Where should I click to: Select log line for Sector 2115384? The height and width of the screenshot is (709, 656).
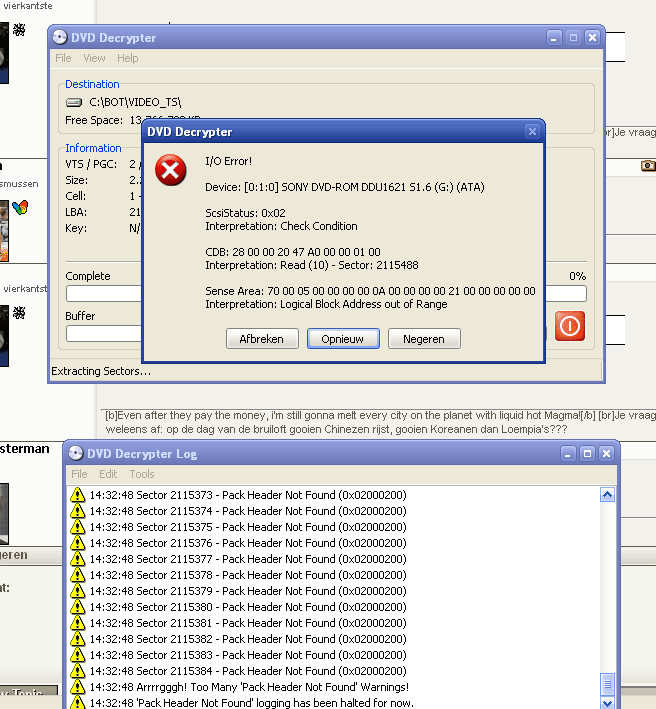point(248,671)
